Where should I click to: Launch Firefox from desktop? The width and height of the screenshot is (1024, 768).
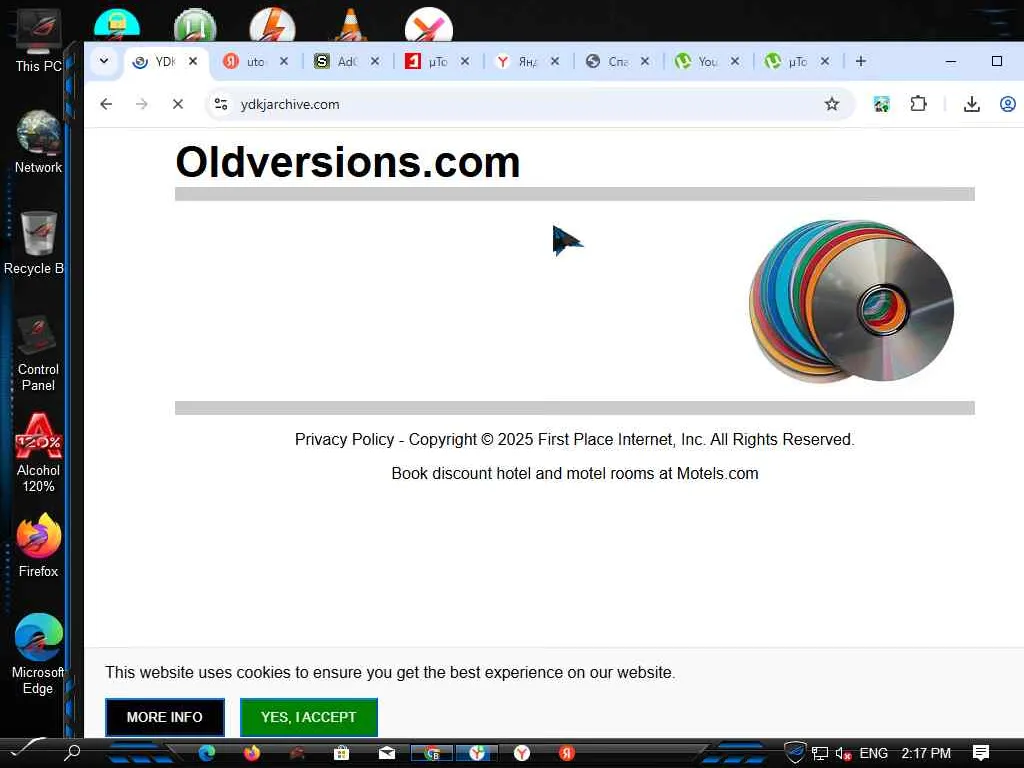[38, 545]
